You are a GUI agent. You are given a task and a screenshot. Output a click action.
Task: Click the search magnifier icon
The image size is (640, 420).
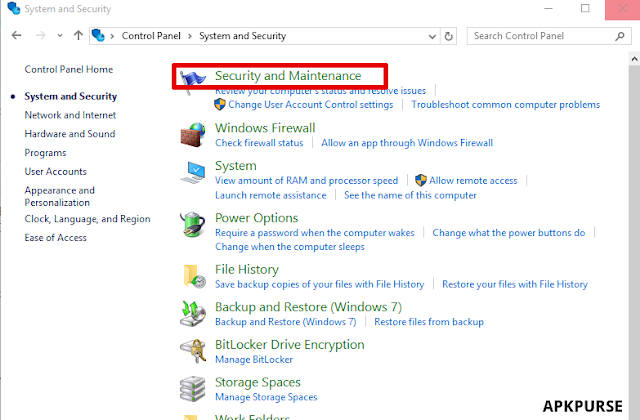coord(620,36)
